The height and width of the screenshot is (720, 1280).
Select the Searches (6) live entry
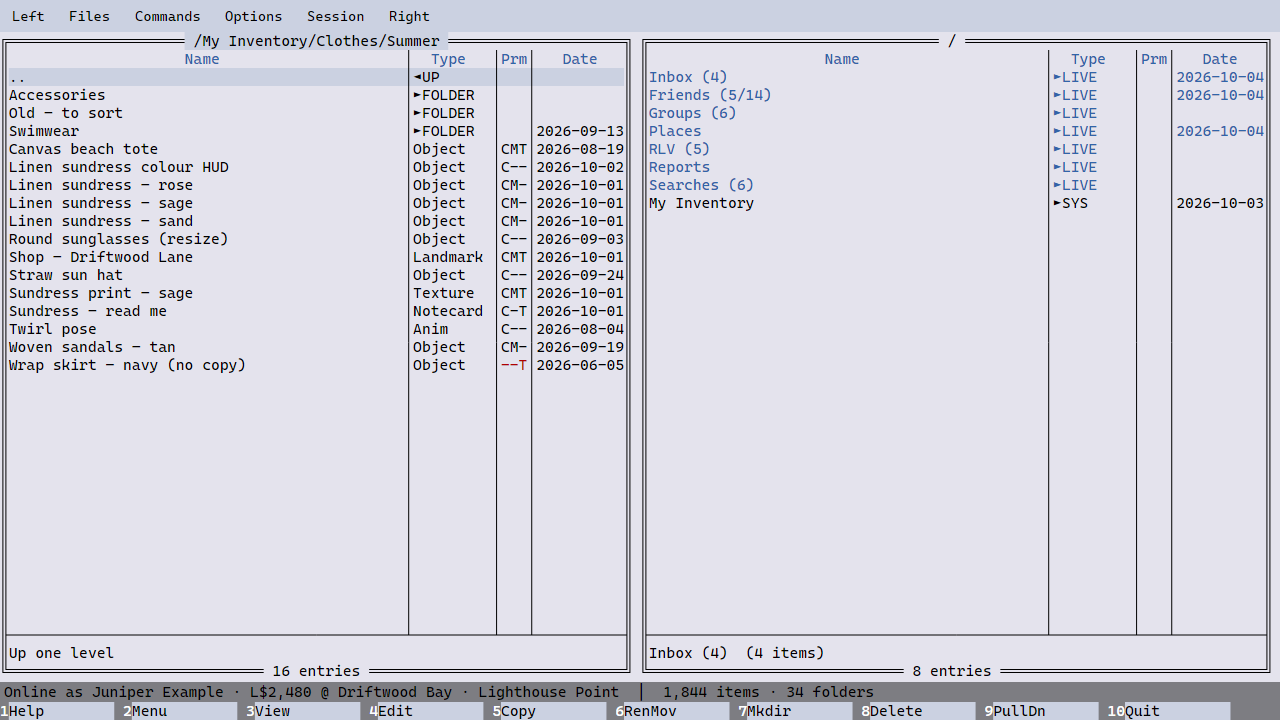point(956,185)
